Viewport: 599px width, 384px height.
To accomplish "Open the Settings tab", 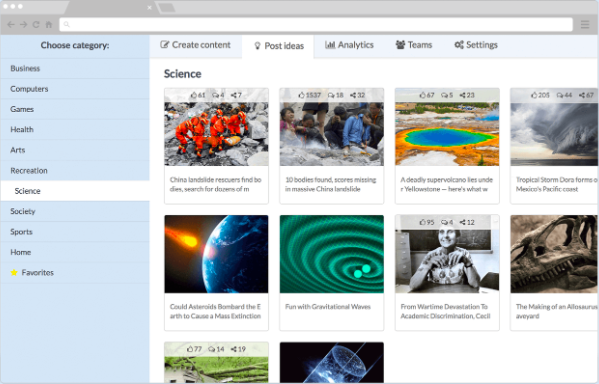I will (x=476, y=45).
